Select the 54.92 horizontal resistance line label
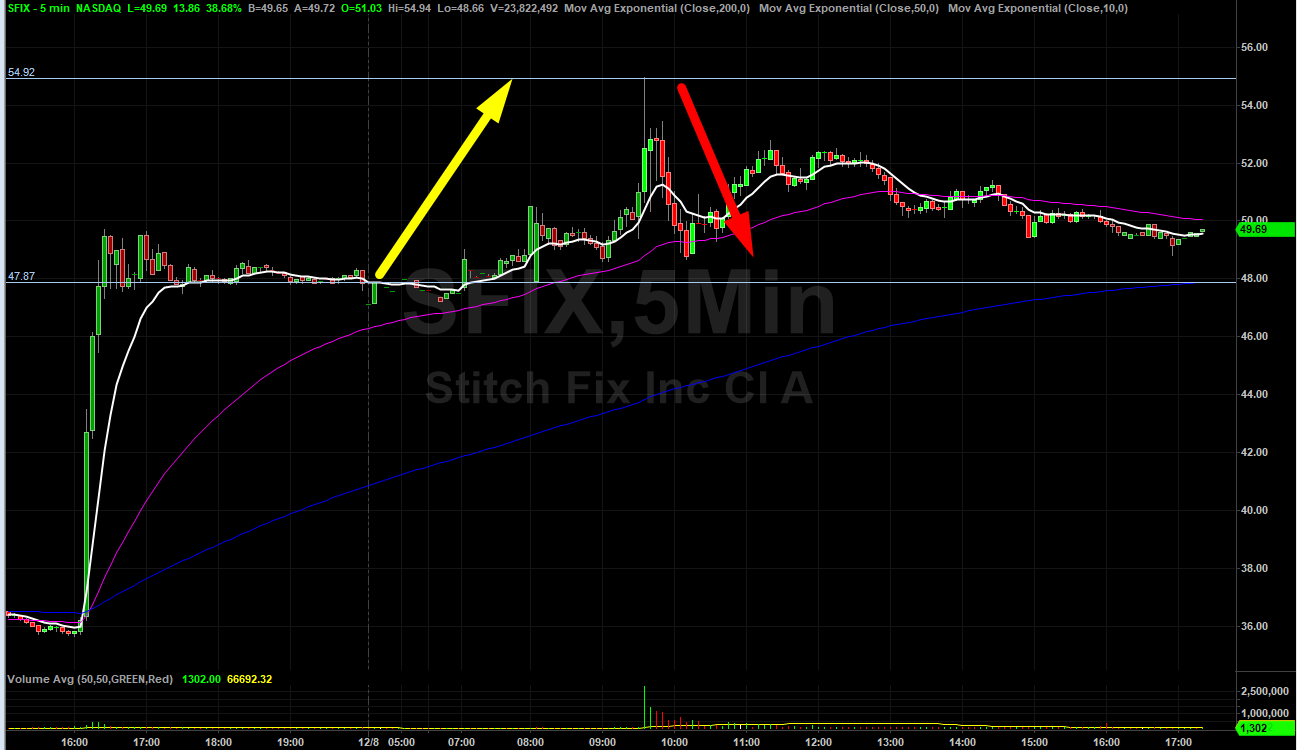Image resolution: width=1297 pixels, height=750 pixels. coord(21,73)
